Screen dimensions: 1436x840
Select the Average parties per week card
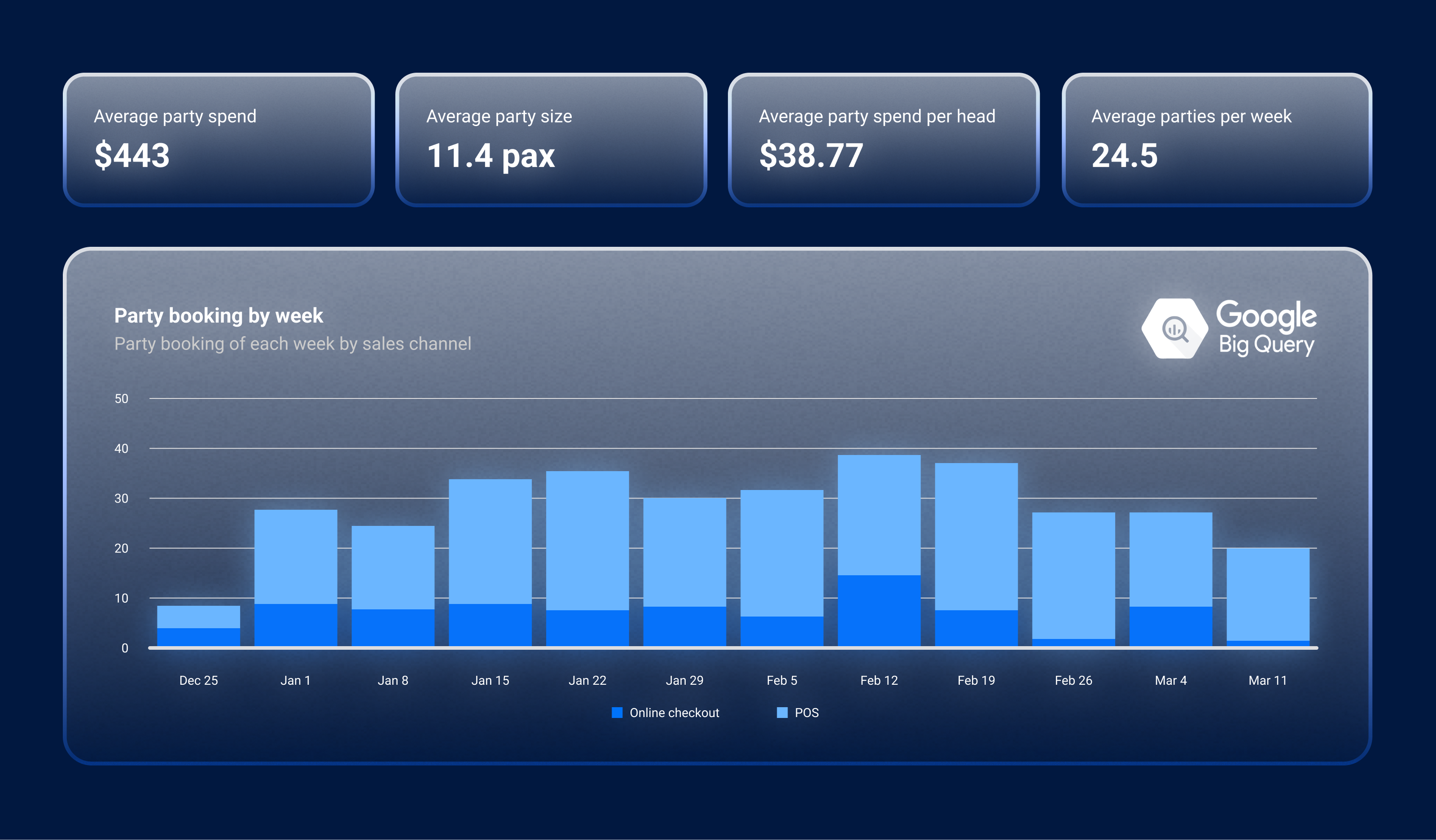tap(1217, 140)
